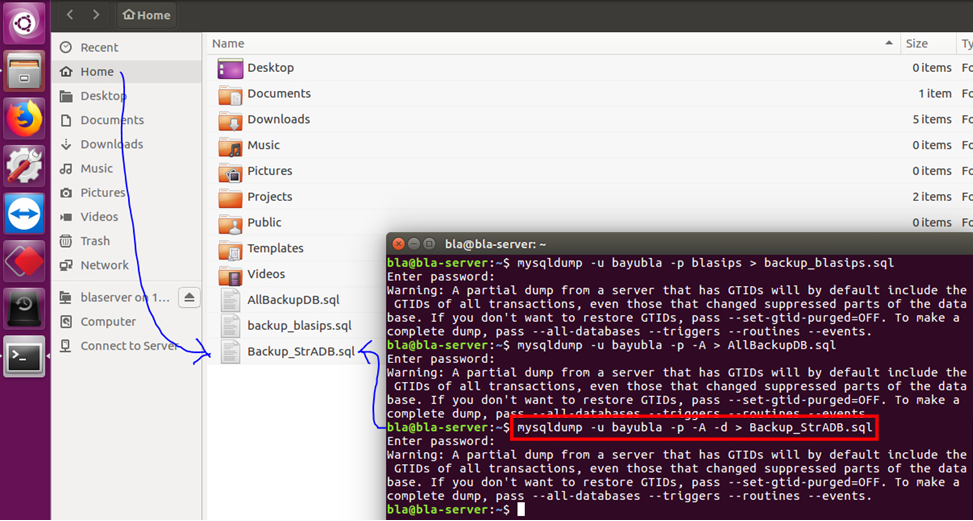Image resolution: width=973 pixels, height=521 pixels.
Task: Select Downloads folder icon in file list
Action: click(230, 120)
